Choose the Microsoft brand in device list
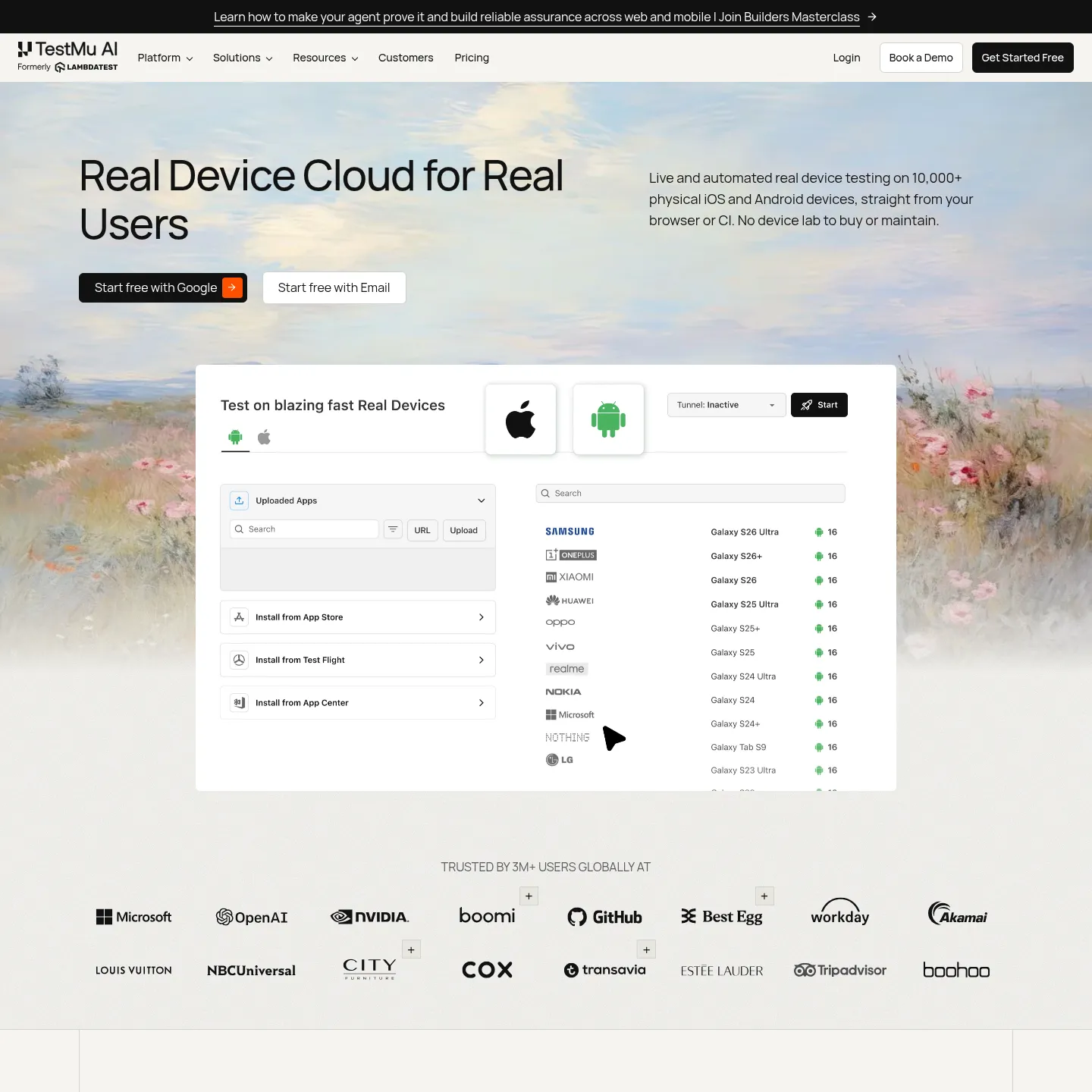Viewport: 1092px width, 1092px height. [x=570, y=714]
